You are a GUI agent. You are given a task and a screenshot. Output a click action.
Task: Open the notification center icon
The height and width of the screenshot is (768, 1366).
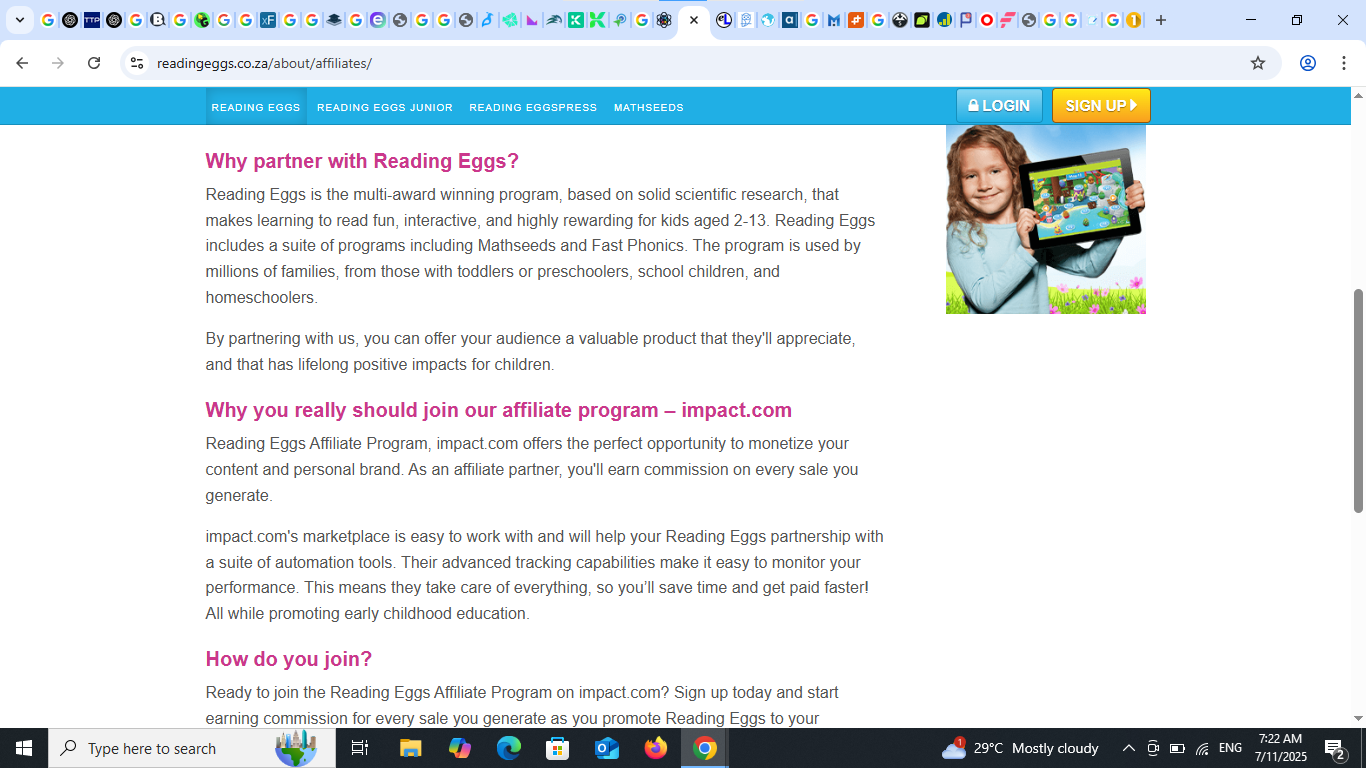[x=1335, y=748]
